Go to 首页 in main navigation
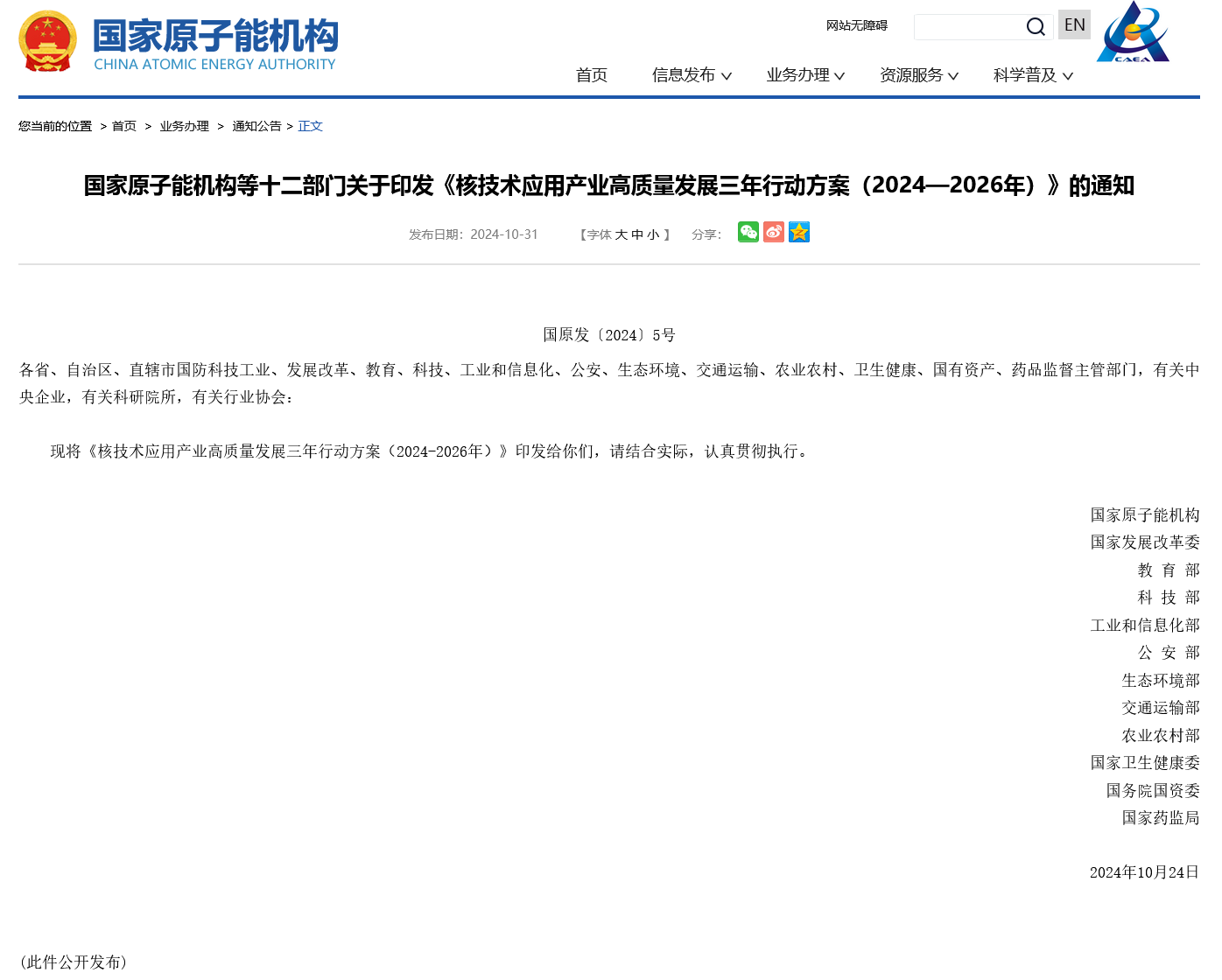 (592, 75)
